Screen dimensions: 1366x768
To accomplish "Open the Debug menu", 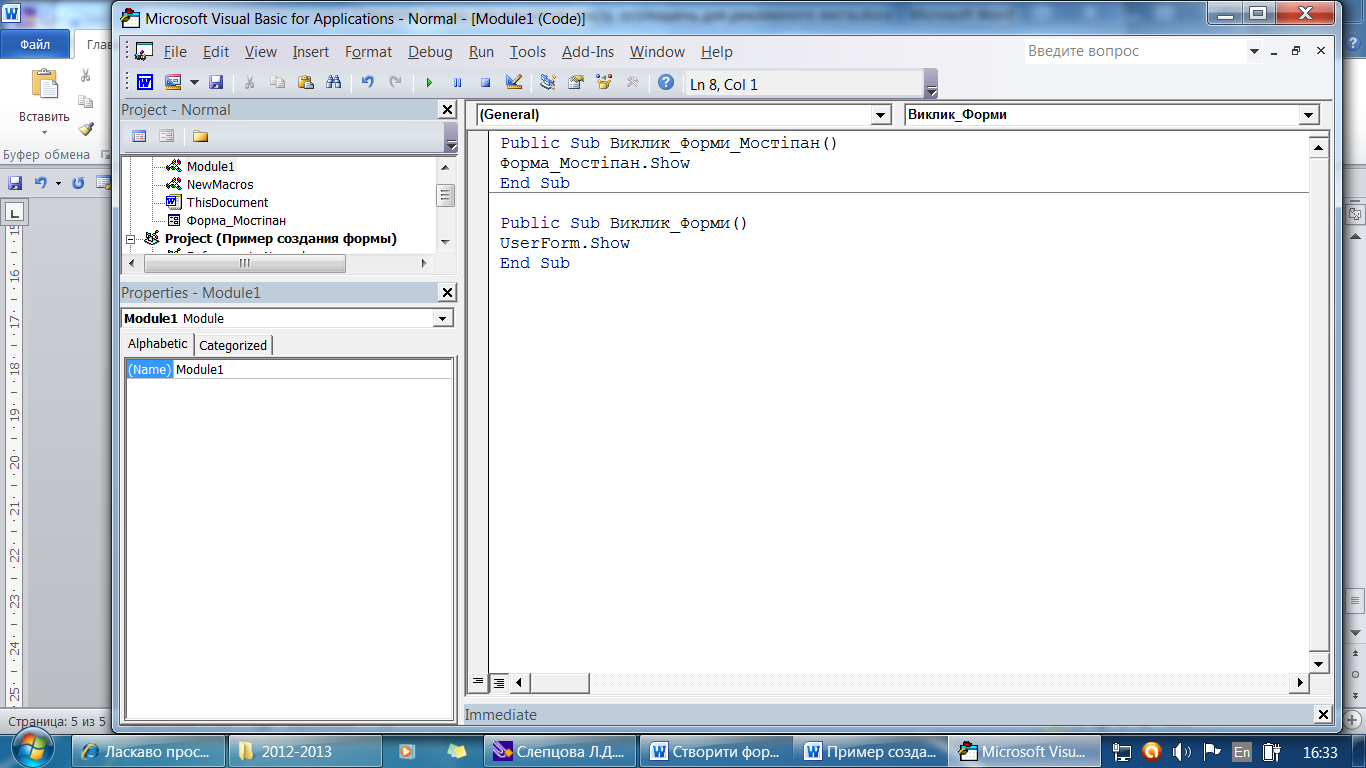I will (x=430, y=52).
